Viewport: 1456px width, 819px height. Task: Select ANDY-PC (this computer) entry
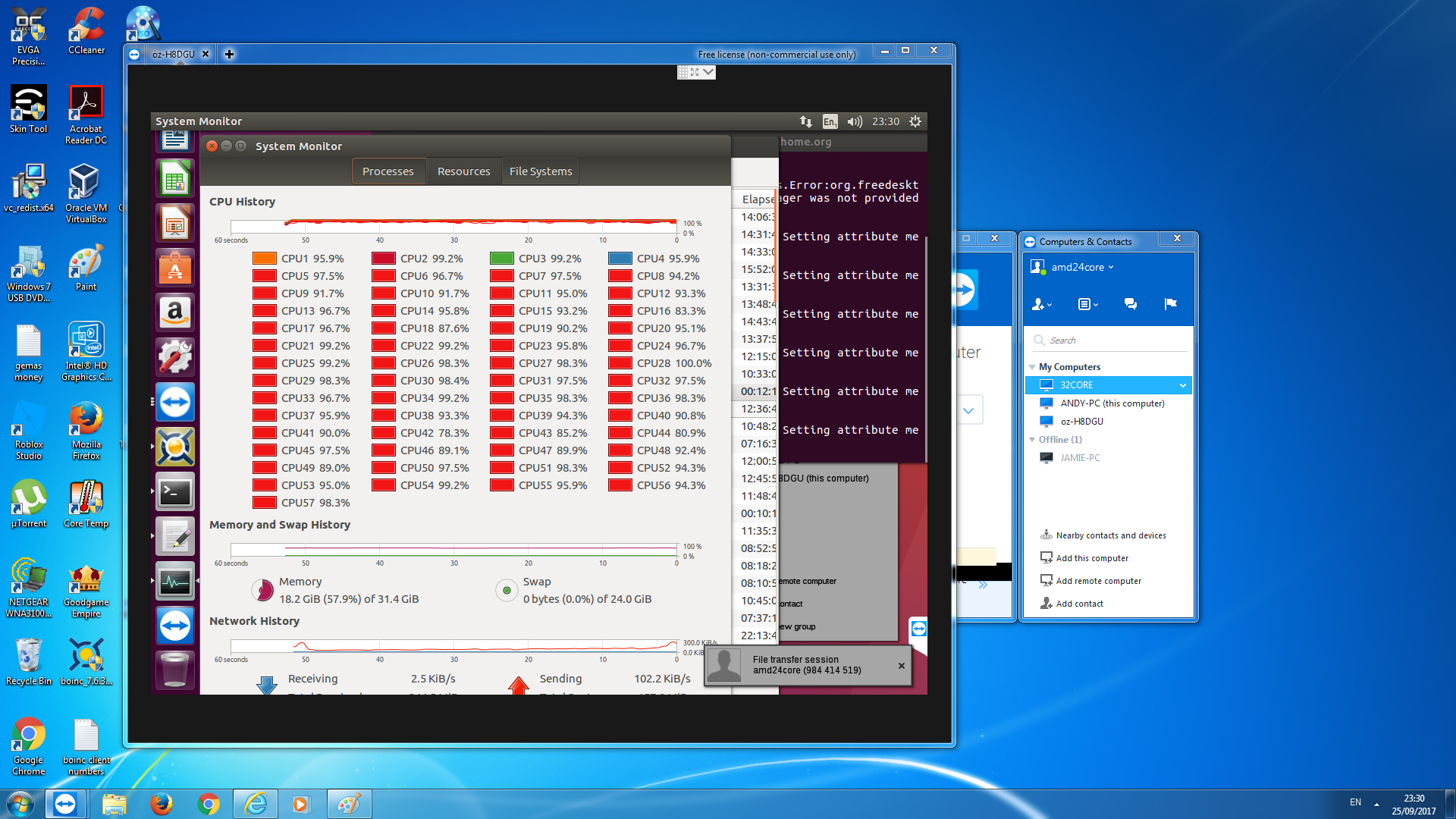coord(1108,403)
